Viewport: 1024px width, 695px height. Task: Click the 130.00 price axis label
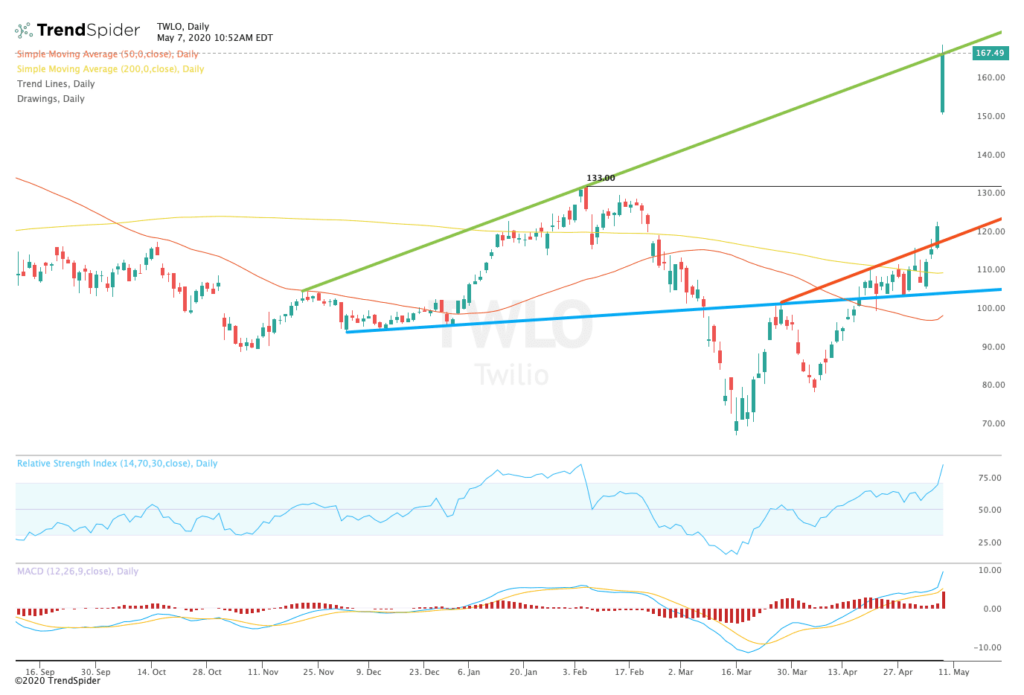(991, 193)
